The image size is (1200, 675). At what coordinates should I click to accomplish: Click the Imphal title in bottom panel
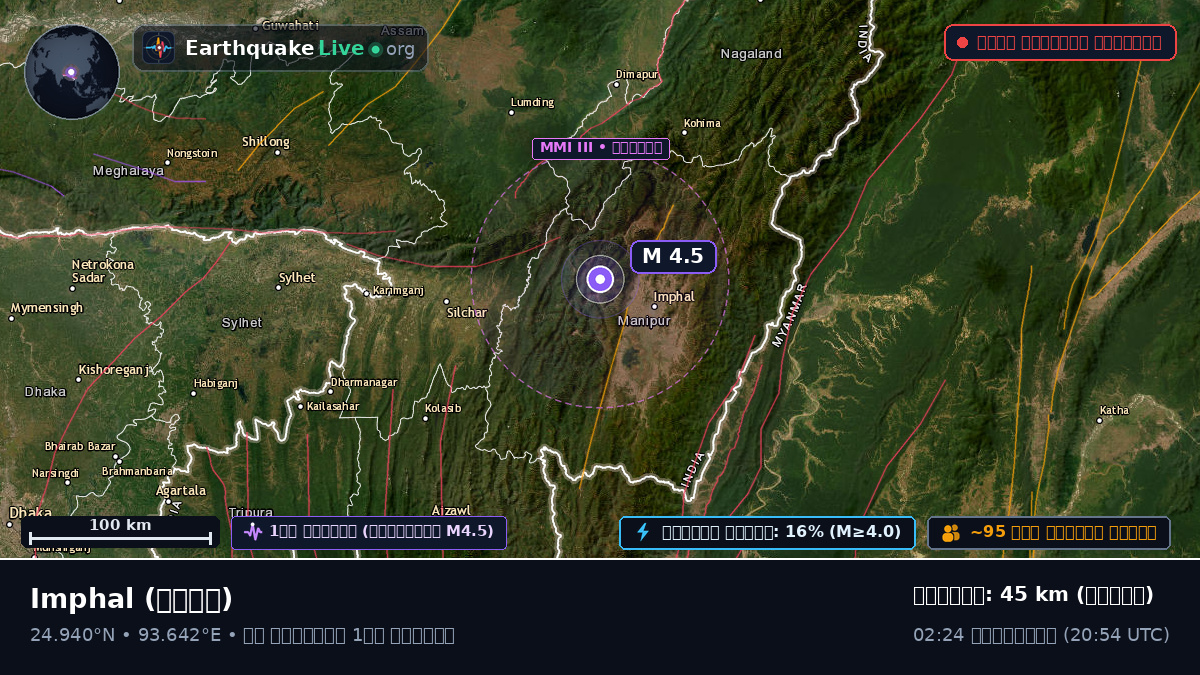click(131, 599)
